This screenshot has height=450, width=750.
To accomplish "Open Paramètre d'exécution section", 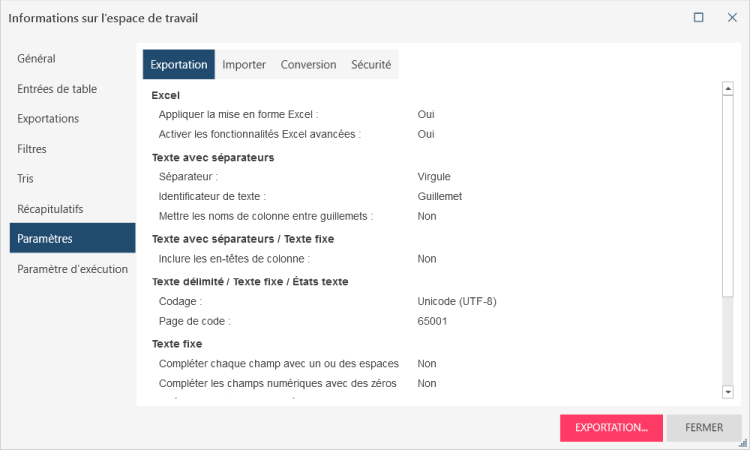I will 72,269.
